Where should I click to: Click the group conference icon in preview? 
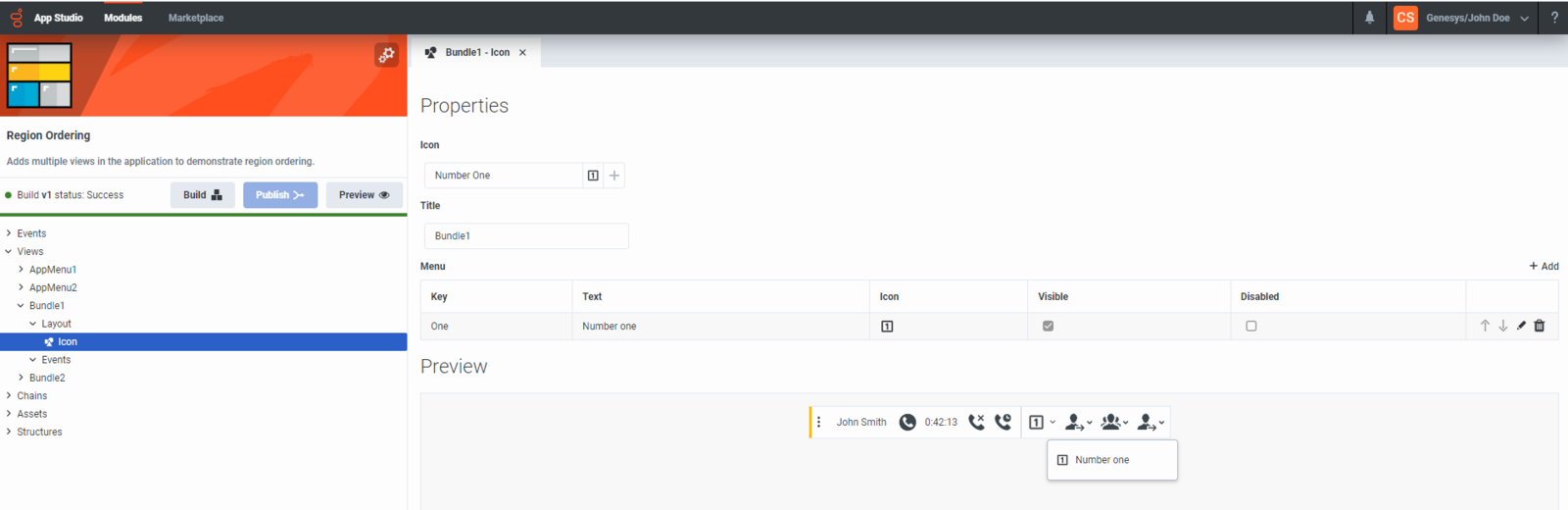(1110, 422)
